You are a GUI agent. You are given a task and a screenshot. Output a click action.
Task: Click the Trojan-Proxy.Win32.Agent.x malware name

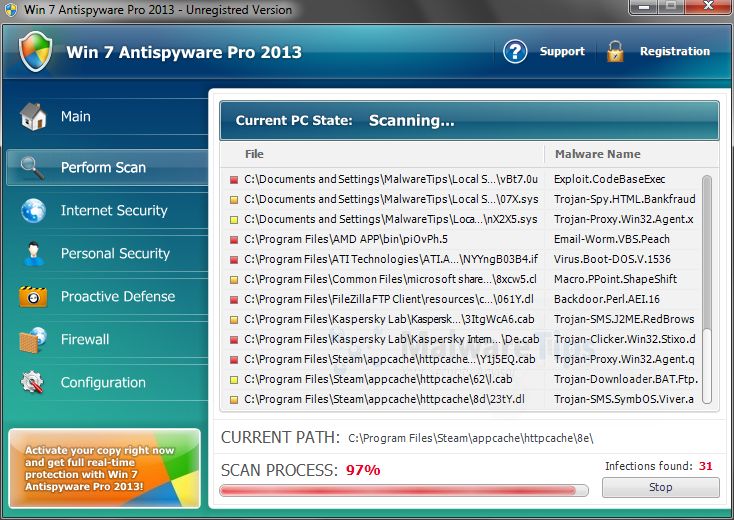tap(624, 220)
